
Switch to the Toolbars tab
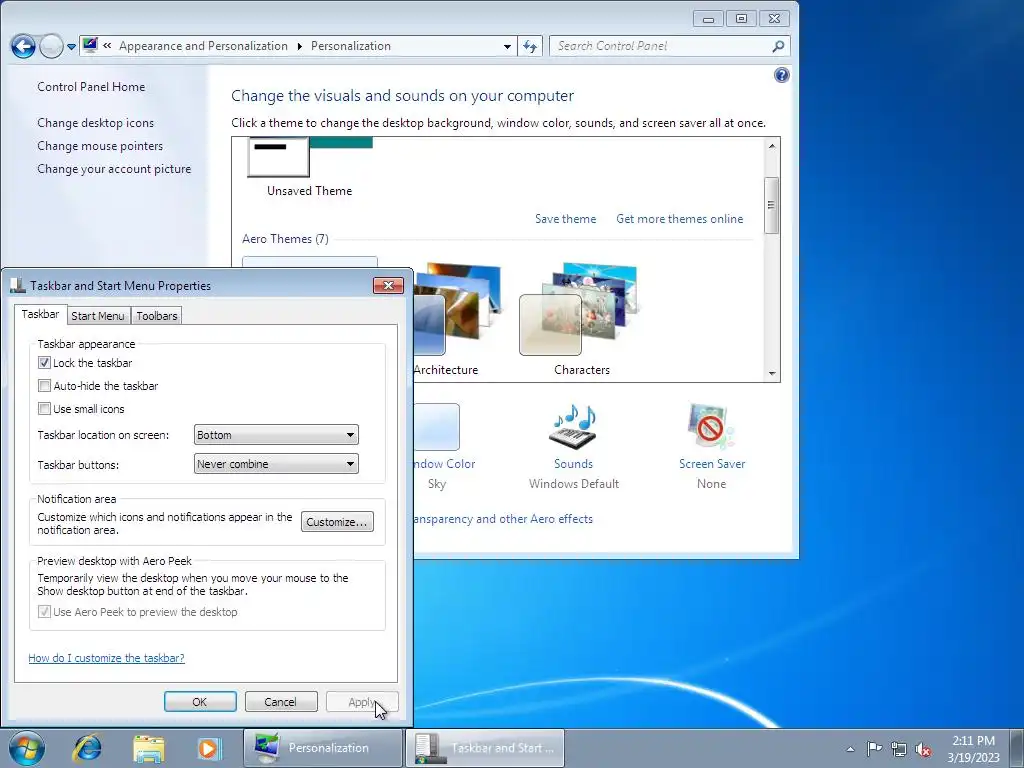[157, 316]
